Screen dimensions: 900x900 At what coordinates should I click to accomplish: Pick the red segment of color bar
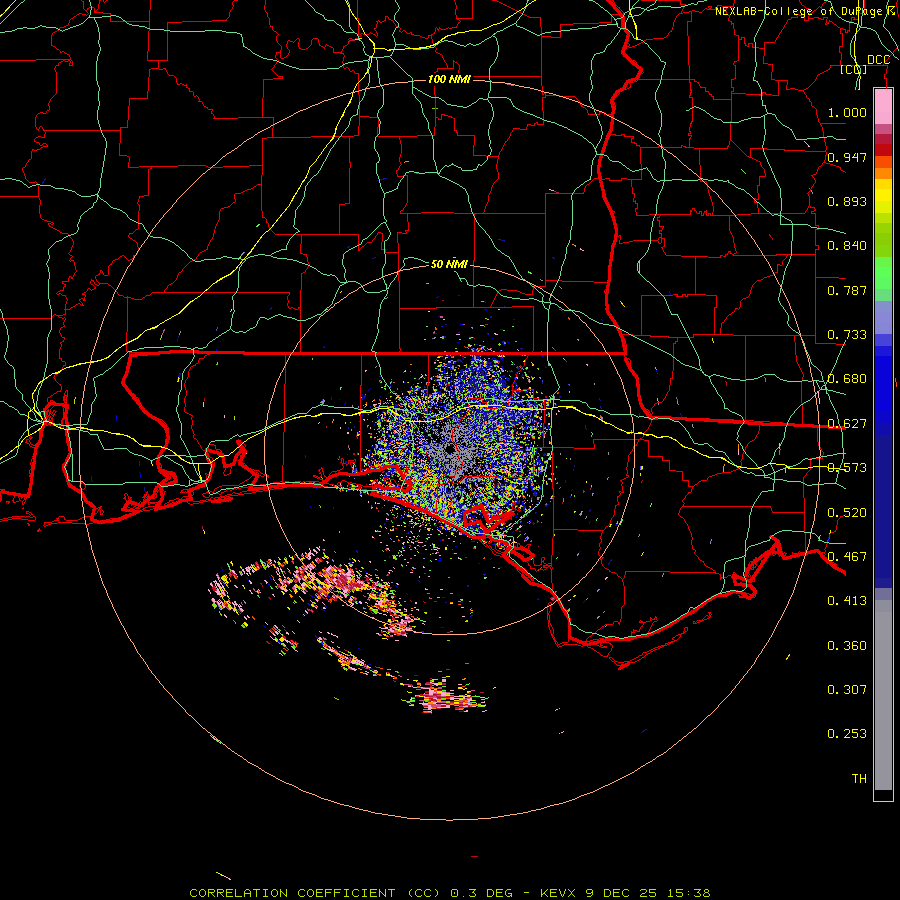883,149
